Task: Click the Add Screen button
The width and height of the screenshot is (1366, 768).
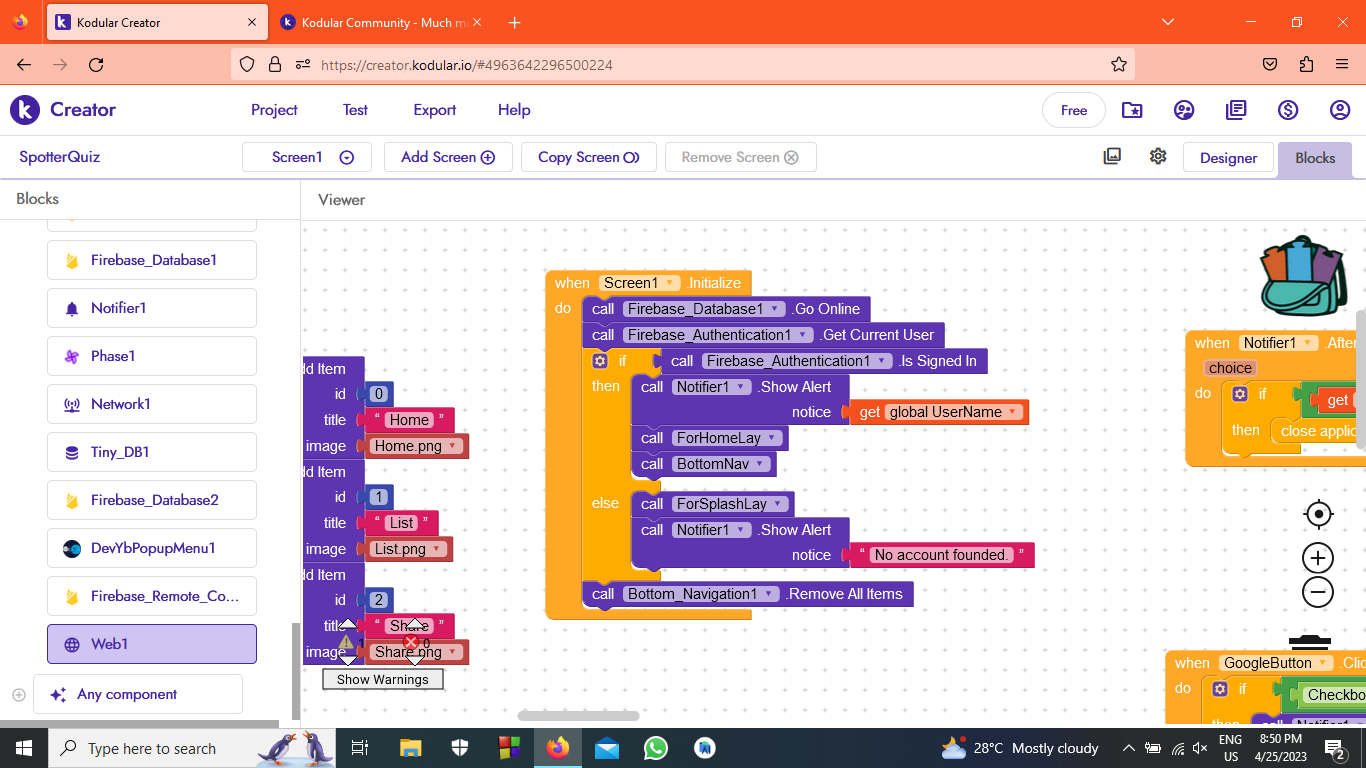Action: click(x=448, y=157)
